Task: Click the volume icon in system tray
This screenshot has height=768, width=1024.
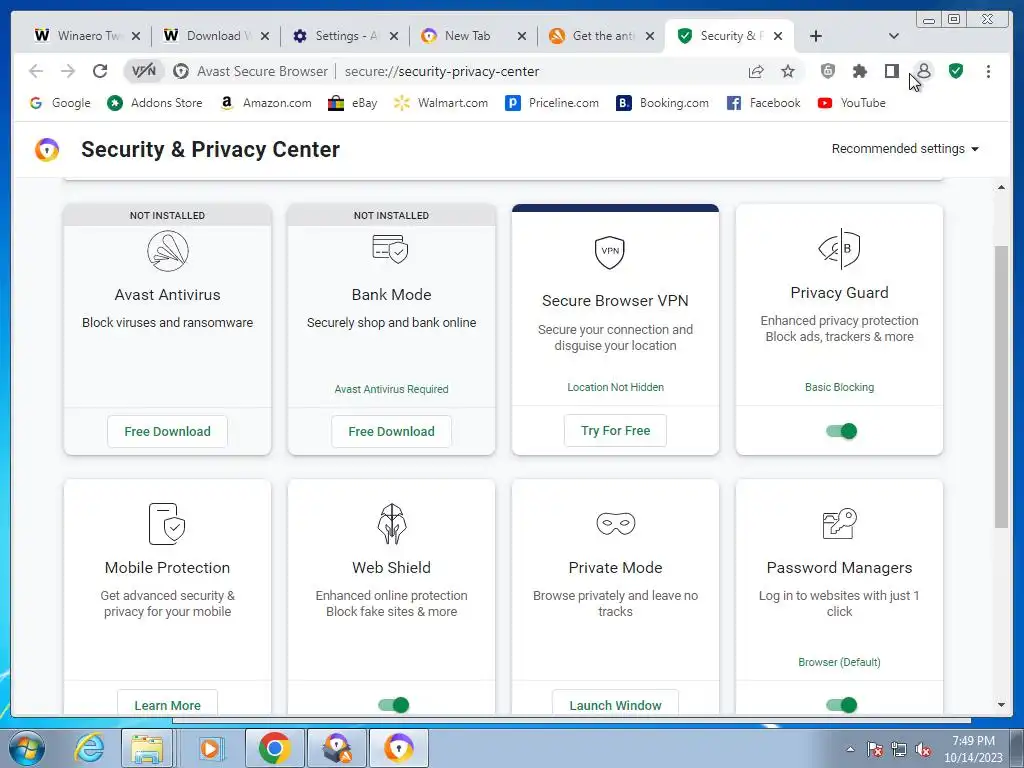Action: pyautogui.click(x=923, y=750)
